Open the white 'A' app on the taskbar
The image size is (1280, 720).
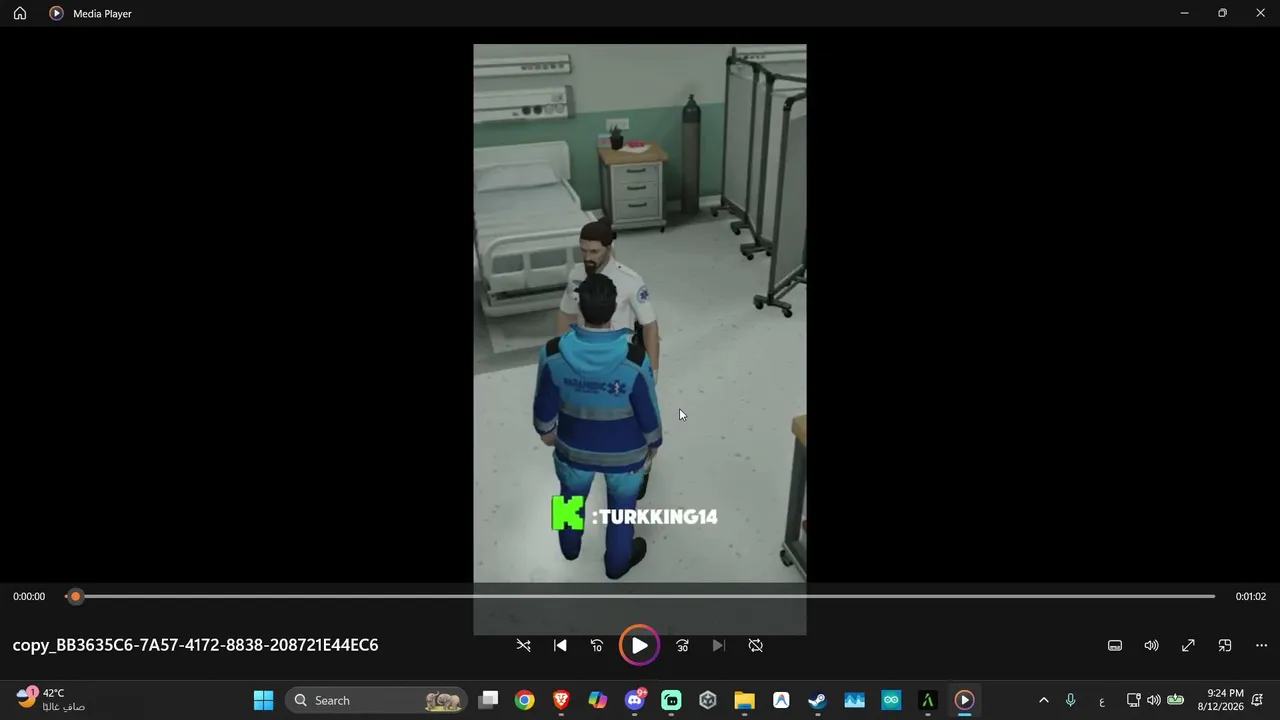pyautogui.click(x=781, y=700)
